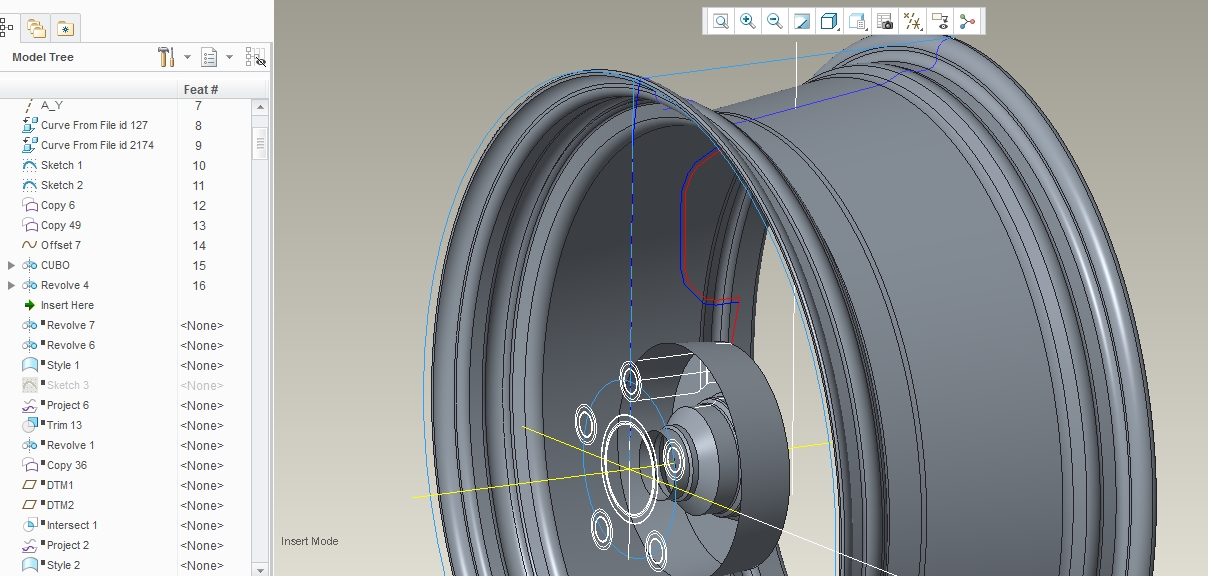Click the Project 6 curve icon

point(30,405)
